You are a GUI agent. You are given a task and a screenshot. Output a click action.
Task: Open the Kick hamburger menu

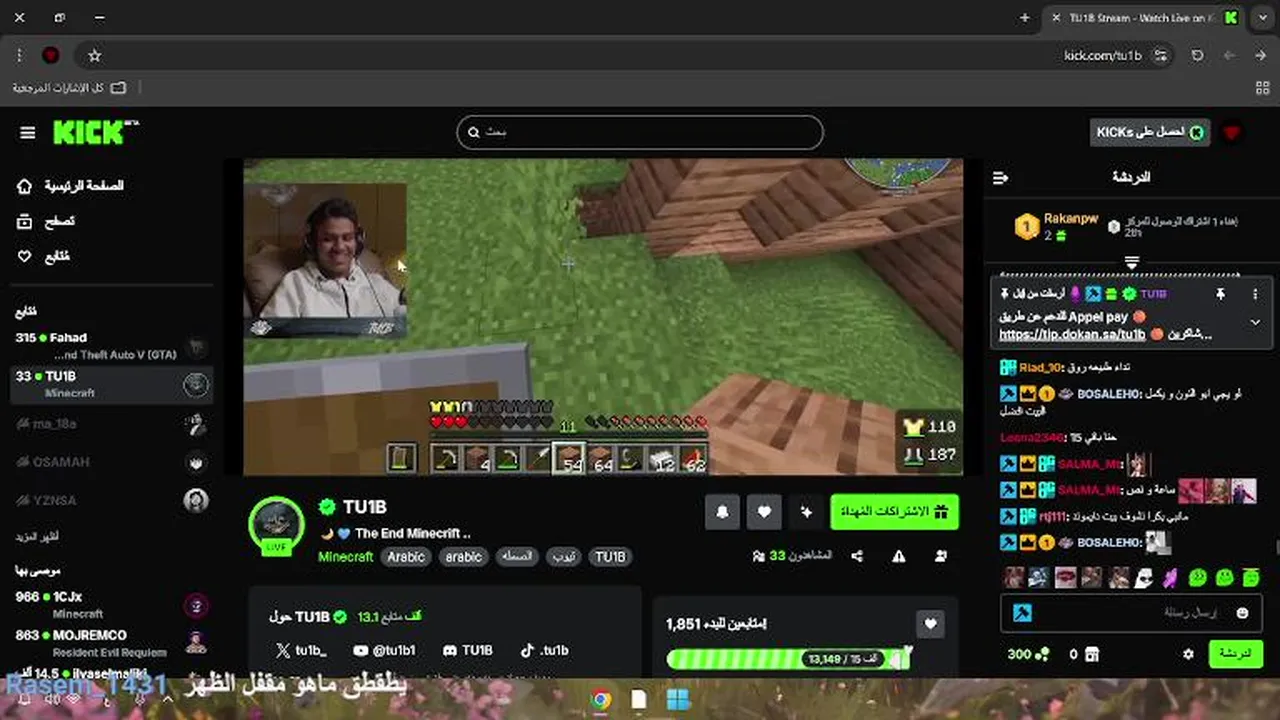point(27,133)
